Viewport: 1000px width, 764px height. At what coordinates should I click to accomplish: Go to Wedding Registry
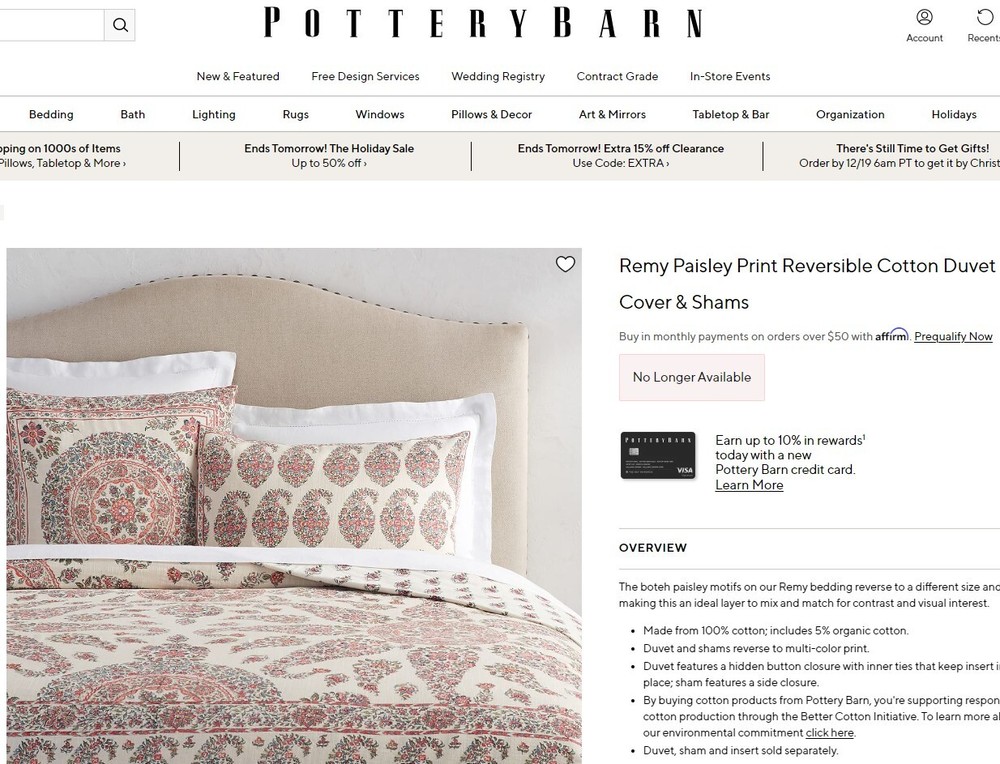(x=498, y=77)
